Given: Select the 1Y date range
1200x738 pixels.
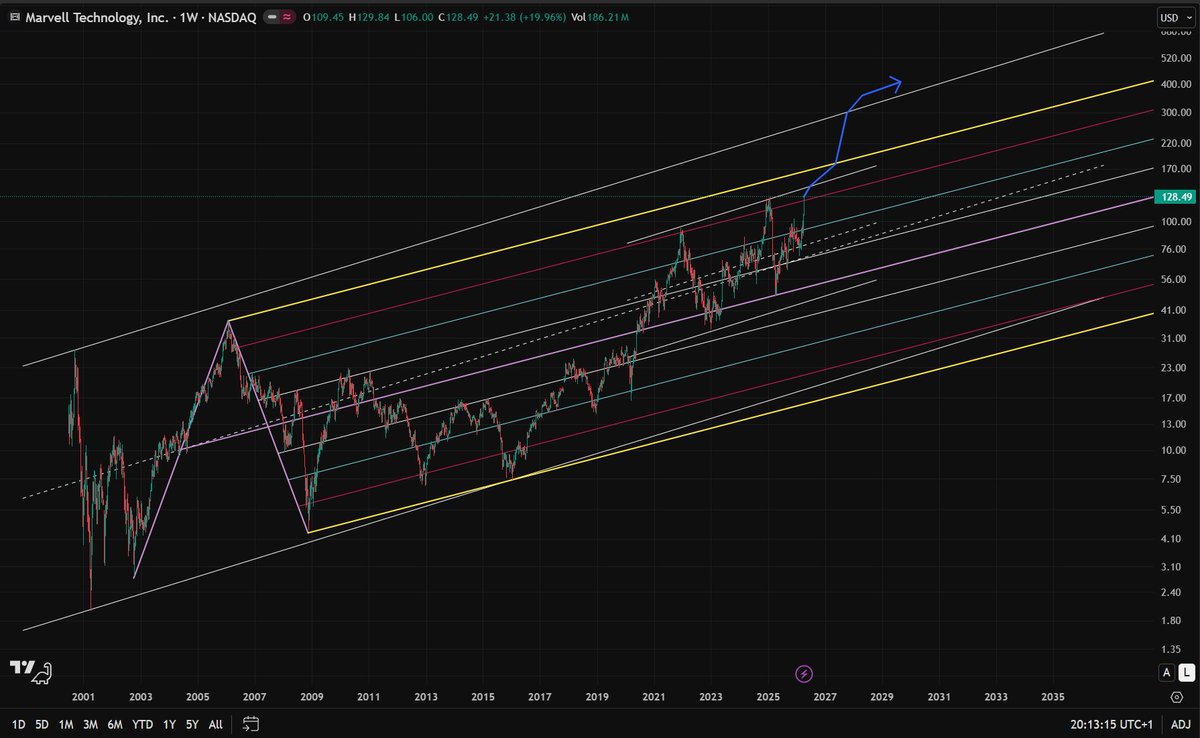Looking at the screenshot, I should pos(169,723).
